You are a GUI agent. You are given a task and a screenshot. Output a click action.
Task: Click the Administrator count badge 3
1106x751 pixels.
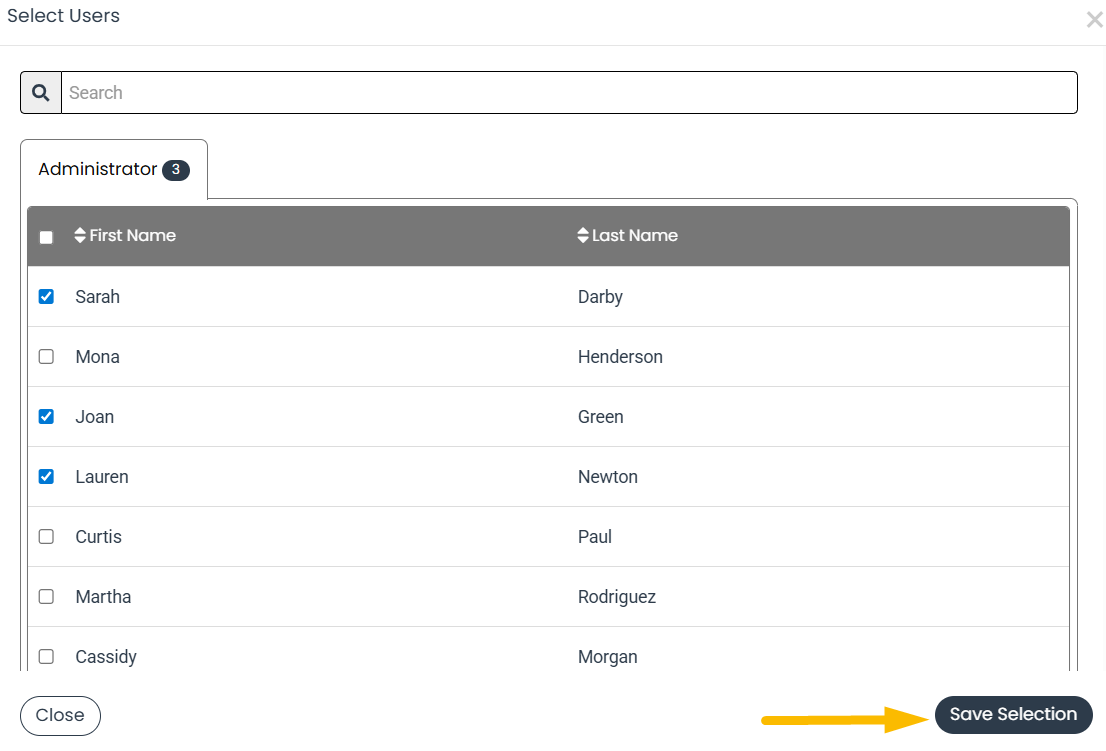[x=176, y=170]
